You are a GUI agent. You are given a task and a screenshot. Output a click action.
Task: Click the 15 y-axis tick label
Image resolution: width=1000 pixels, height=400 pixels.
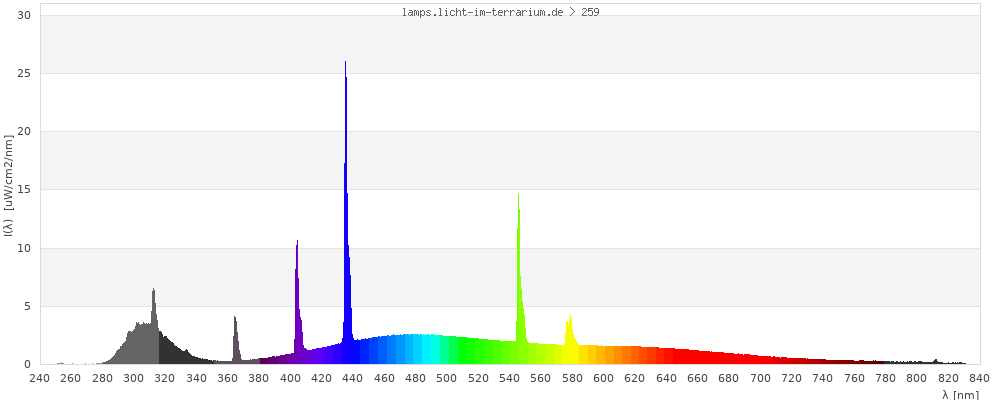25,190
